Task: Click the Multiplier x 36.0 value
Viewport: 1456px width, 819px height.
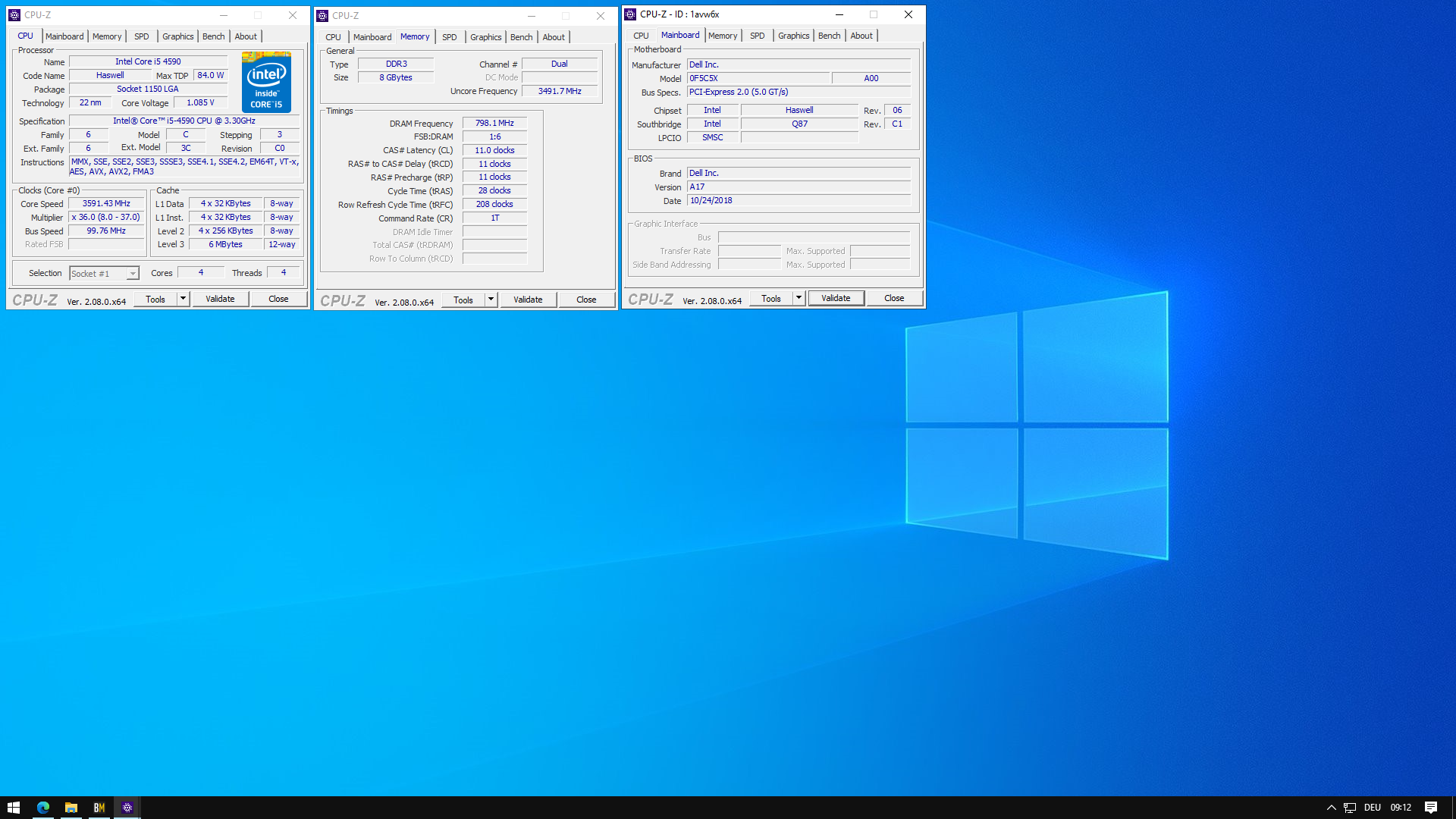Action: 106,218
